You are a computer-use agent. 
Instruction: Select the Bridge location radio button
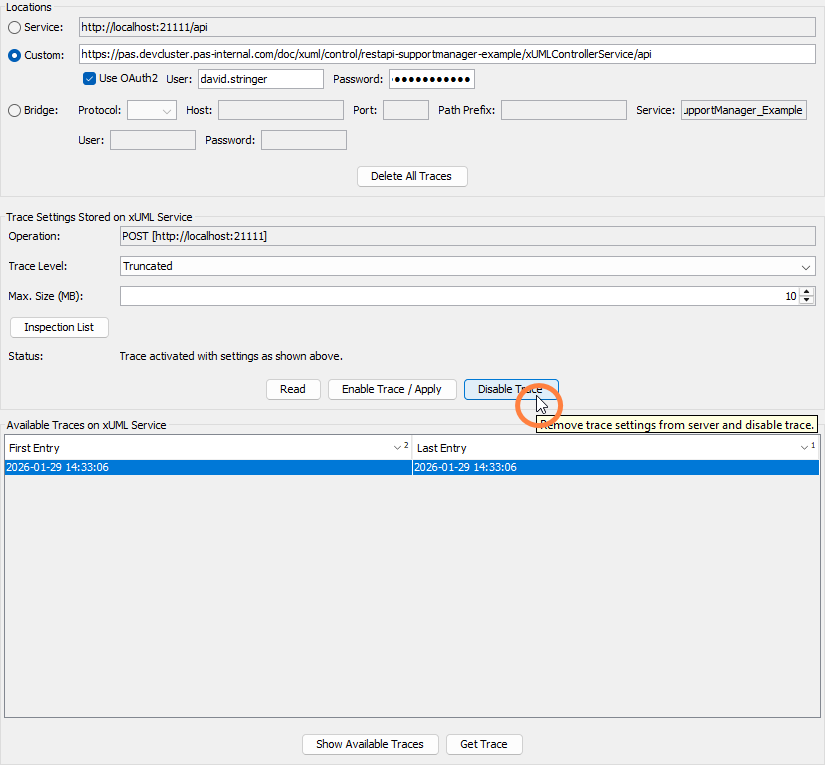[x=14, y=111]
